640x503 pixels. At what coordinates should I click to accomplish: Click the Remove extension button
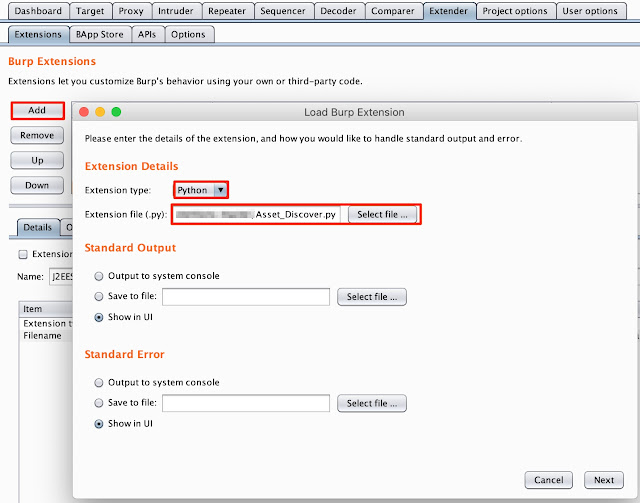[x=37, y=136]
